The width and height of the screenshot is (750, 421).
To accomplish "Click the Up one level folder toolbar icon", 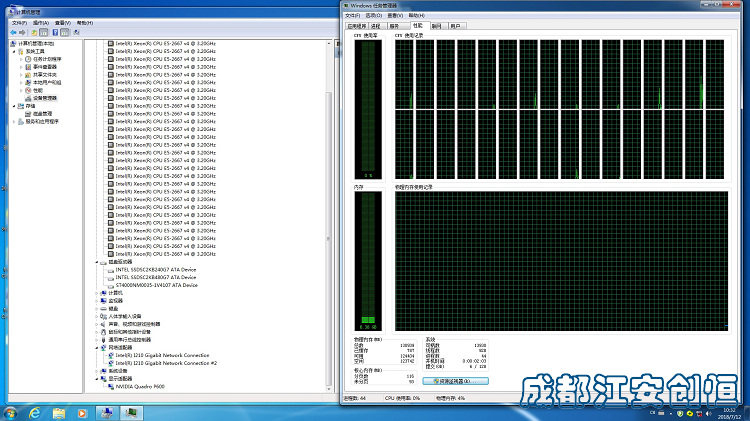I will click(x=34, y=33).
